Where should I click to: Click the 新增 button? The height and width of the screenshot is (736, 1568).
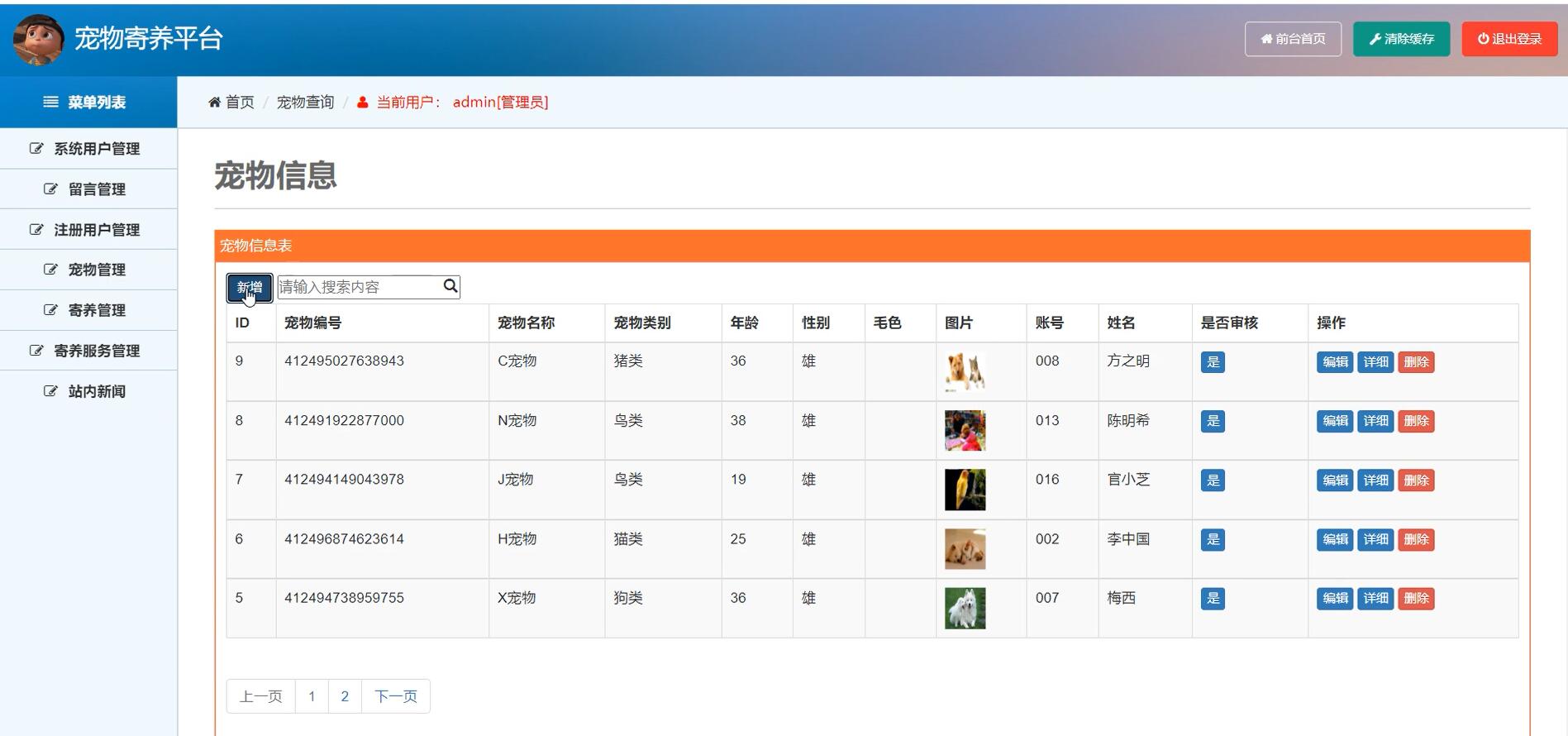[250, 287]
